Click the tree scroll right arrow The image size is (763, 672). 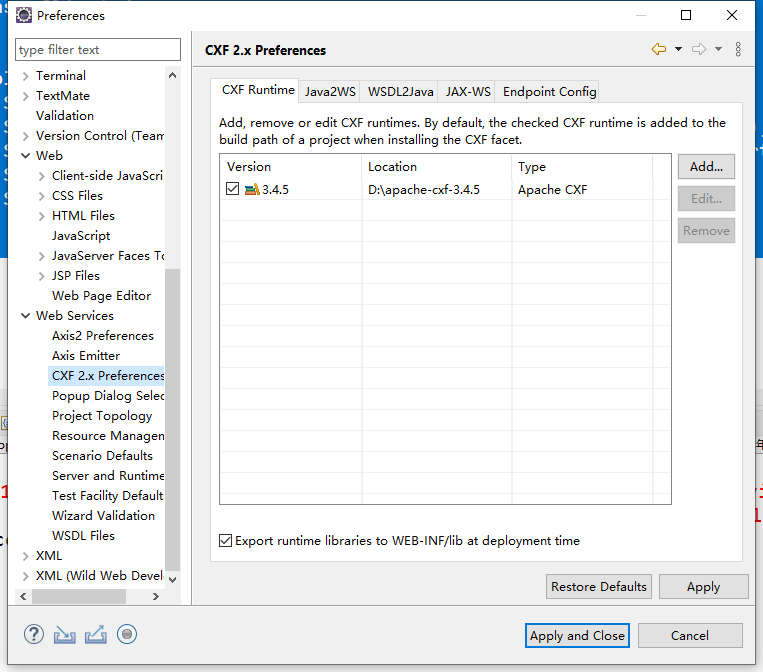pos(156,596)
